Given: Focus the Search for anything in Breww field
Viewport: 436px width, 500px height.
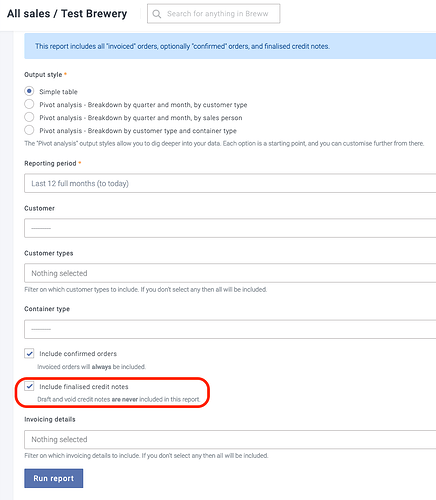Looking at the screenshot, I should click(x=213, y=14).
